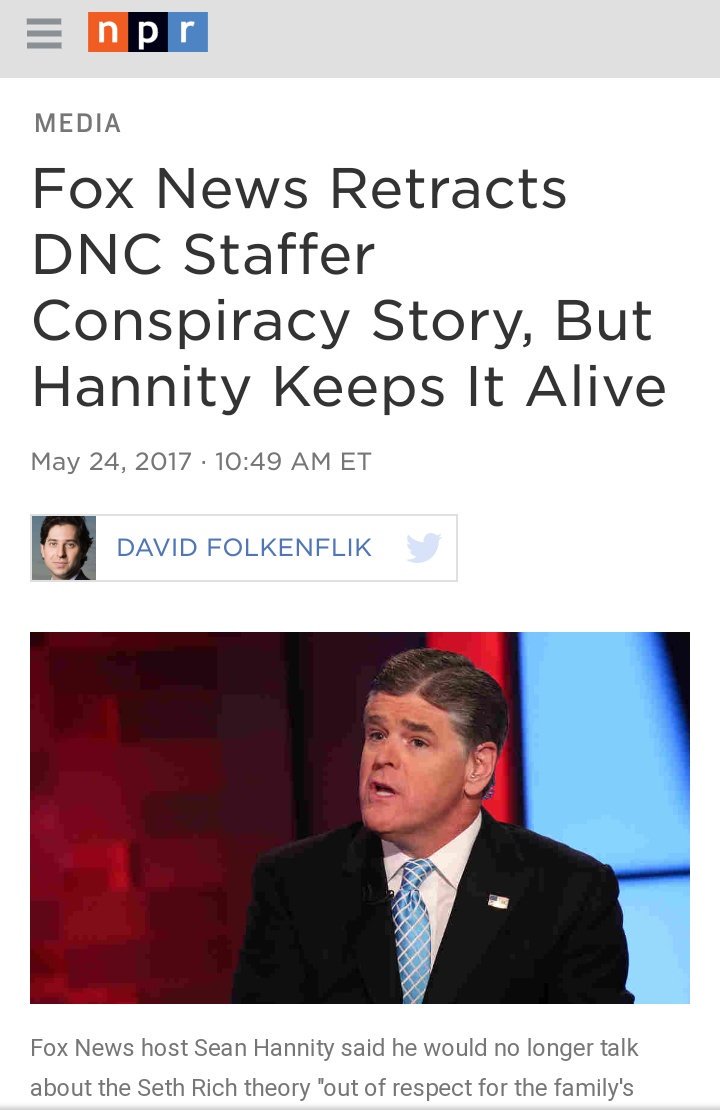Click the black 'p' logo block
This screenshot has height=1110, width=720.
click(x=148, y=32)
